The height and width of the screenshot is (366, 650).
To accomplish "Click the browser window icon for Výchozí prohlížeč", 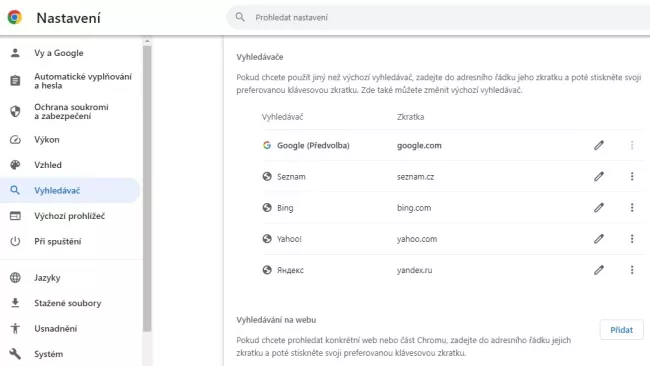I will [15, 216].
